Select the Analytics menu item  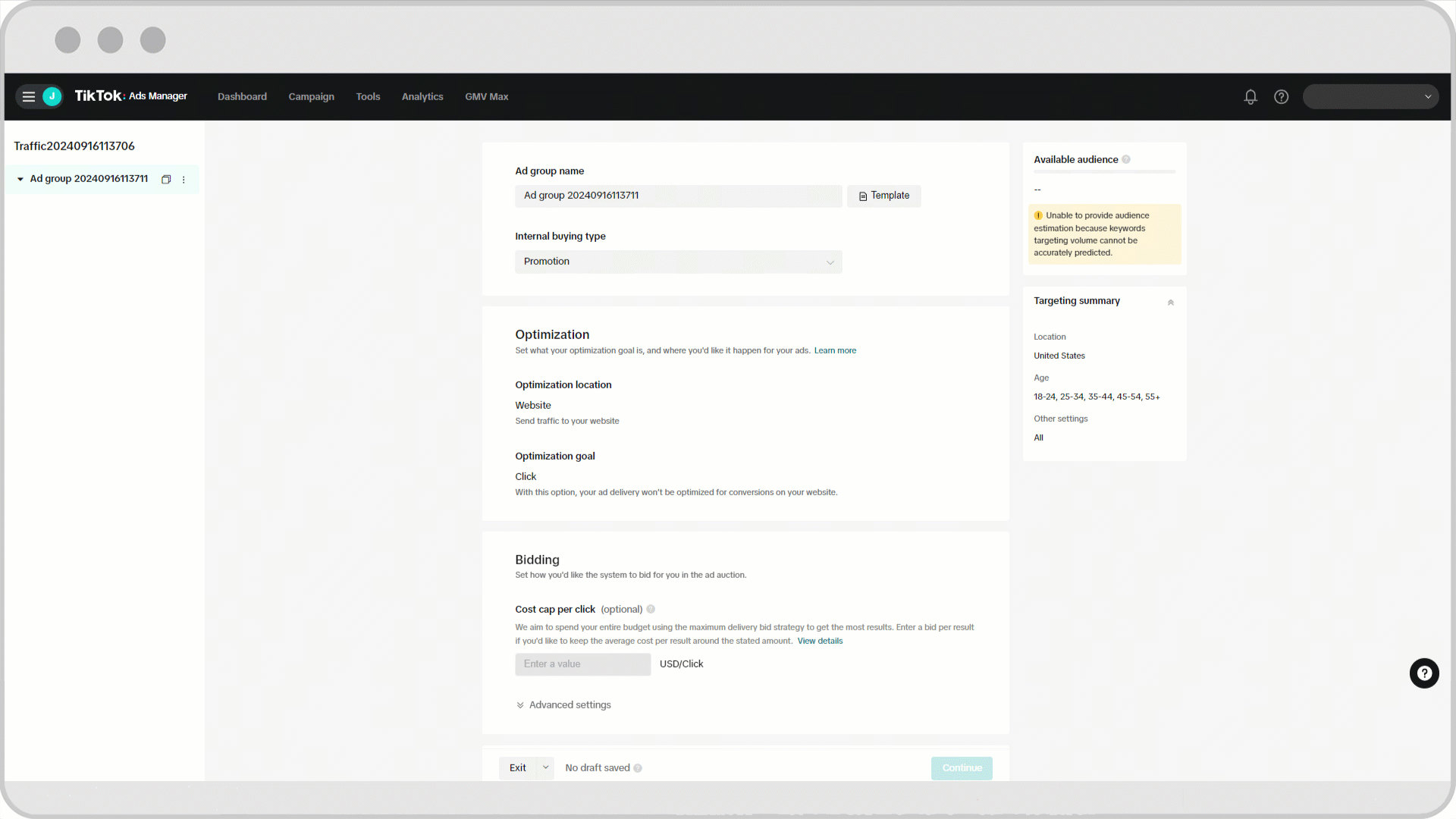click(421, 96)
